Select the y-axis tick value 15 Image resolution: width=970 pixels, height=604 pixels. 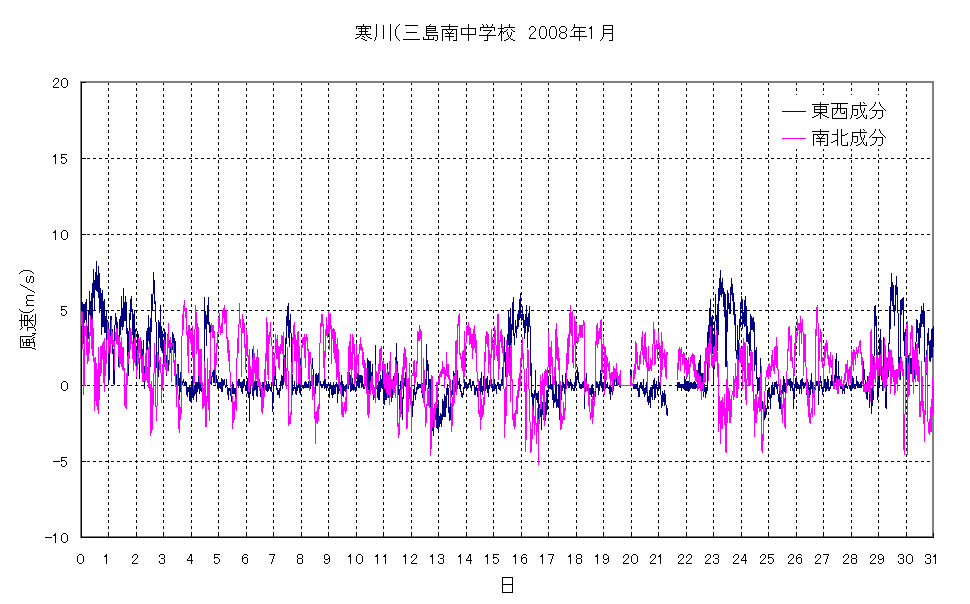point(61,159)
